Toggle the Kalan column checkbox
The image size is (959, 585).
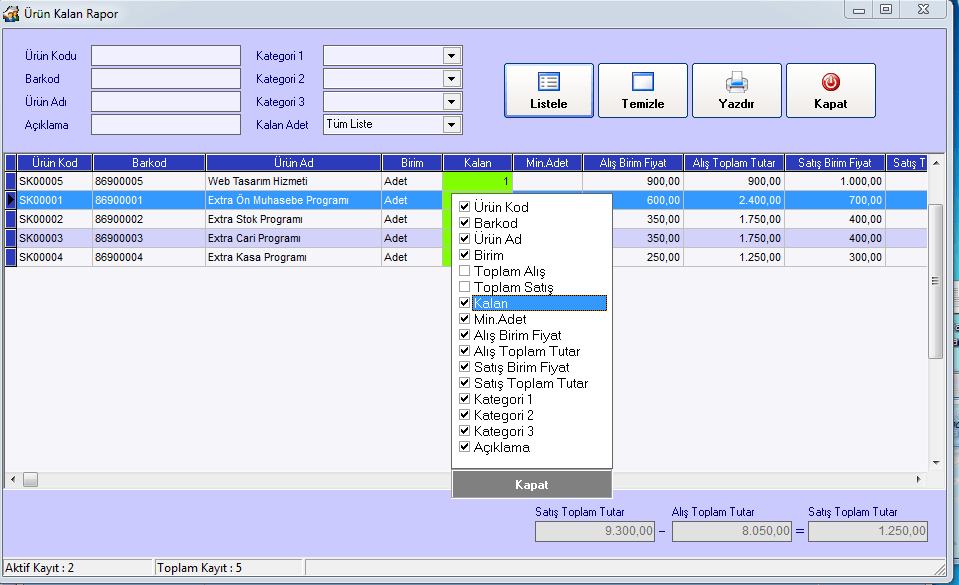coord(465,303)
